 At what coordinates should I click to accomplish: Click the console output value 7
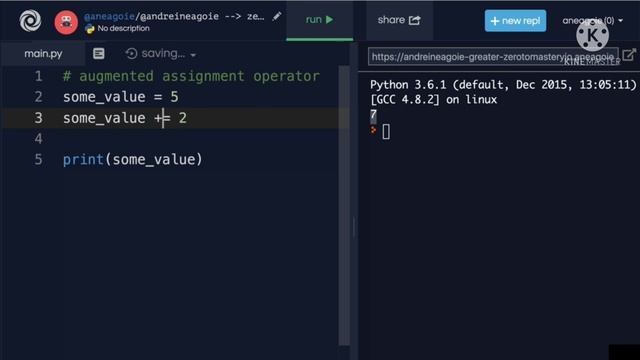tap(373, 115)
